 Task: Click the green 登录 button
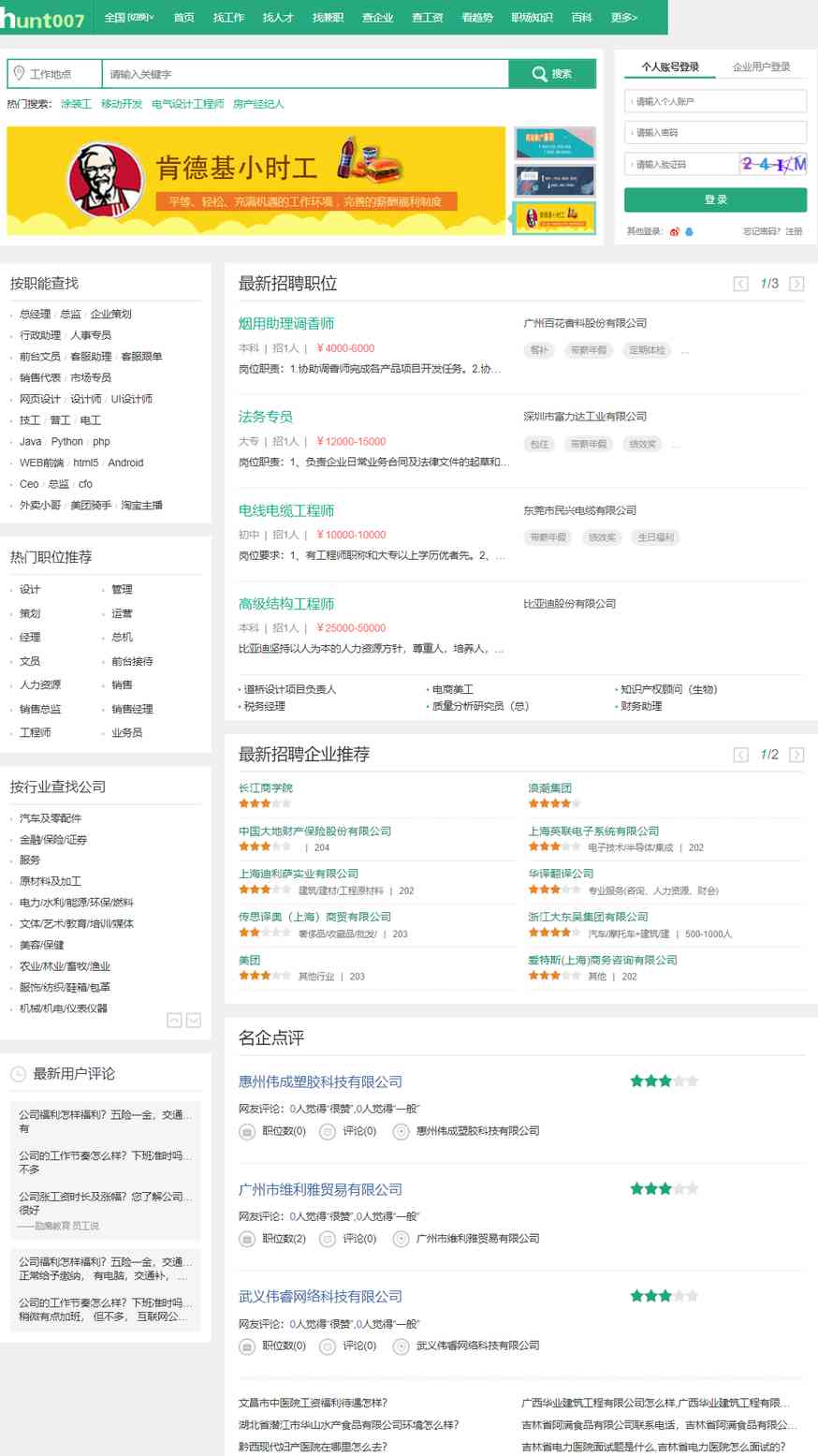pos(715,199)
